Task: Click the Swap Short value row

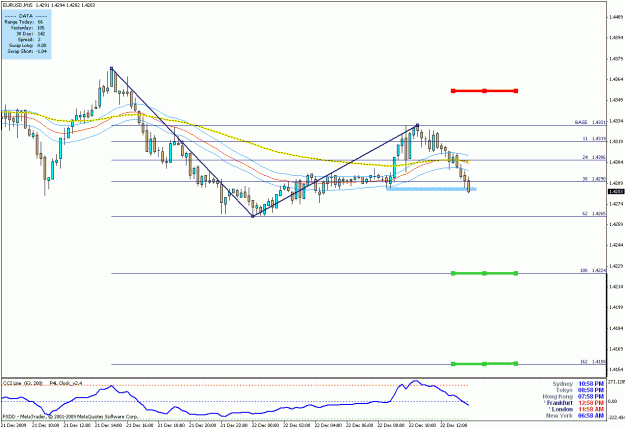Action: tap(27, 51)
